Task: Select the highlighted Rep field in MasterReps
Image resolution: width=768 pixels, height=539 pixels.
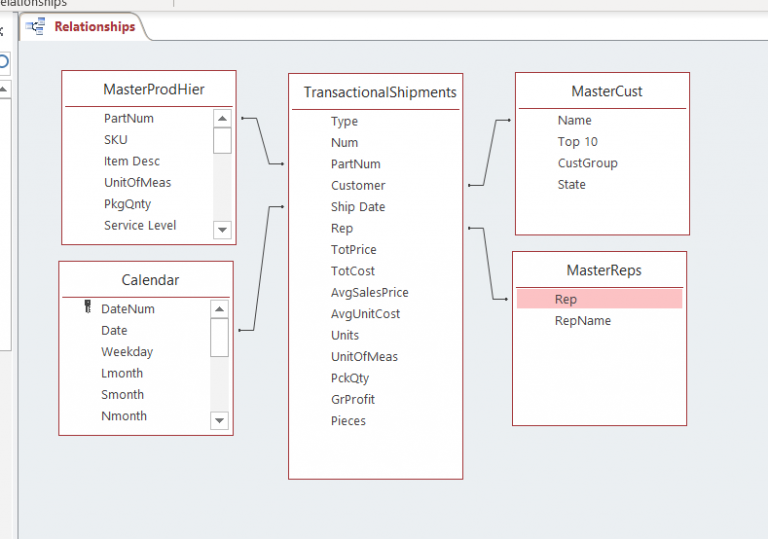Action: point(566,299)
